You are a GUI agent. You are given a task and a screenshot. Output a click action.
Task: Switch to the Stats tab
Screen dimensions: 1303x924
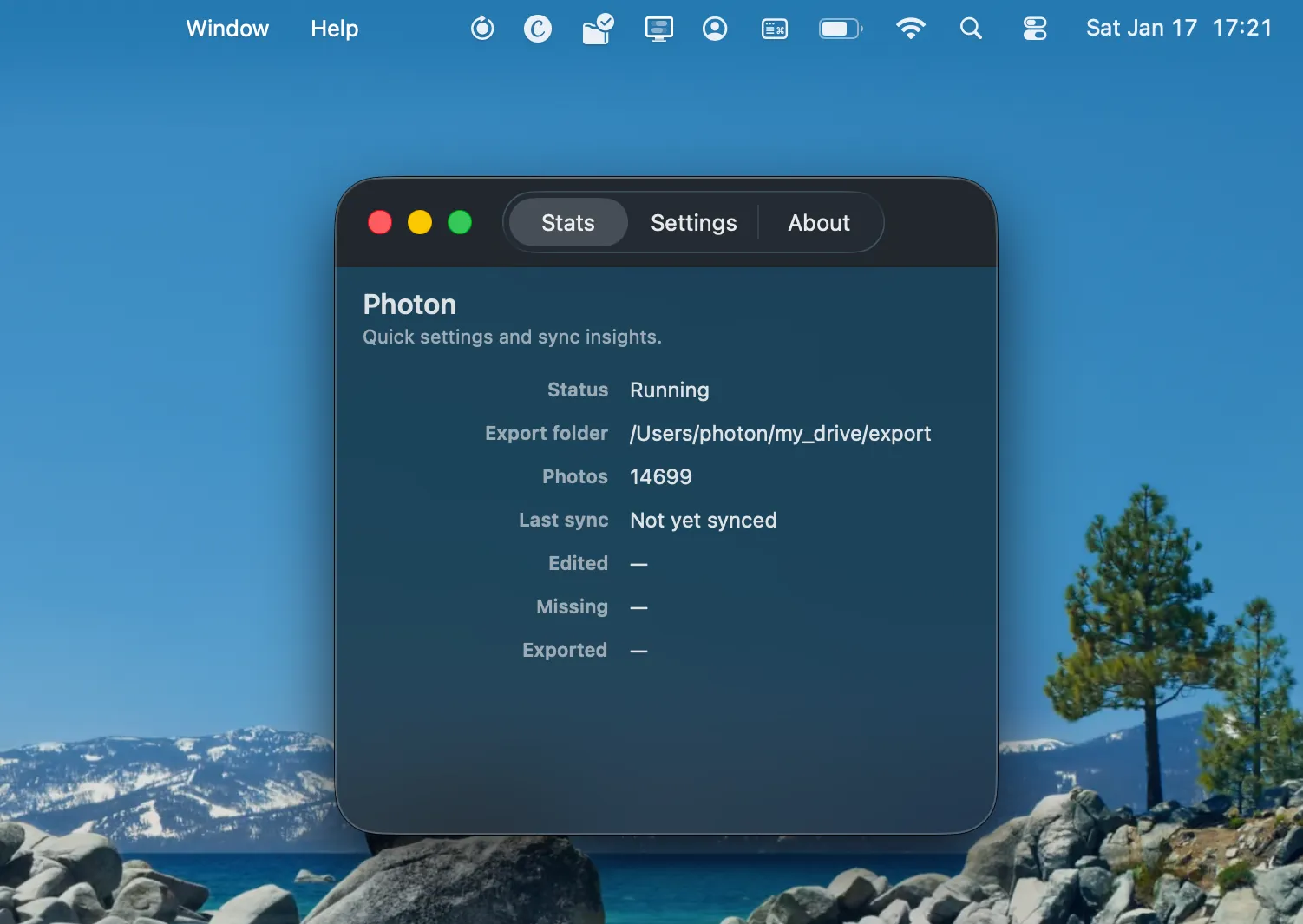[568, 223]
